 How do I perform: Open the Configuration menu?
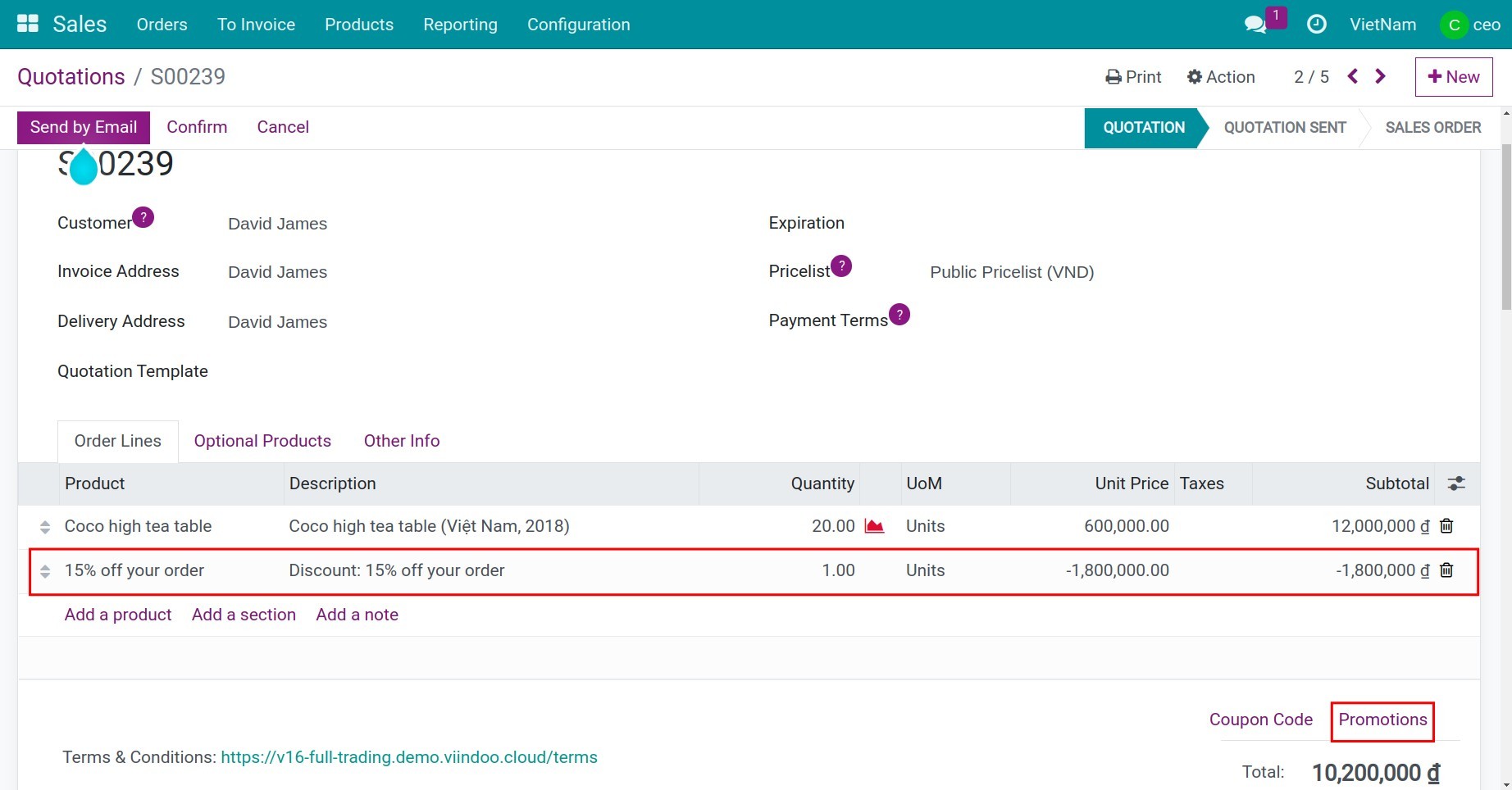click(x=578, y=25)
